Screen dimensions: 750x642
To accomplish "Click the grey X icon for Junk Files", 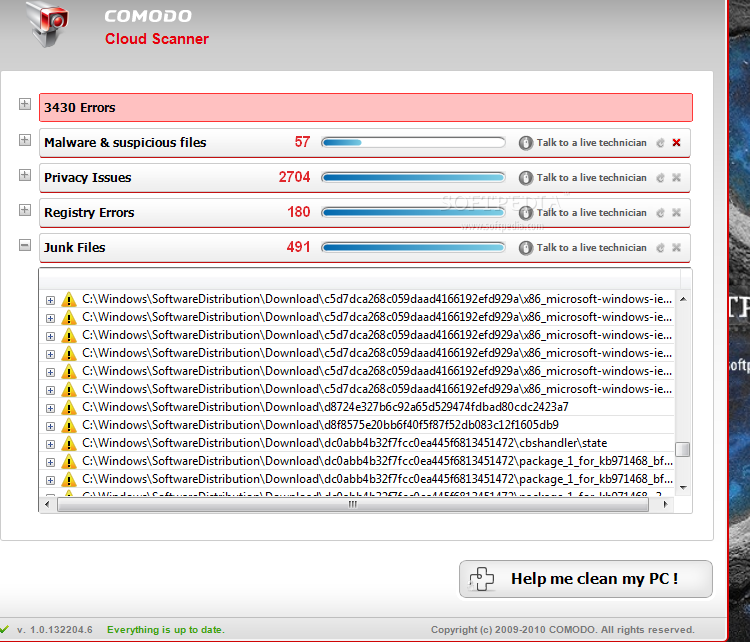I will pyautogui.click(x=676, y=247).
